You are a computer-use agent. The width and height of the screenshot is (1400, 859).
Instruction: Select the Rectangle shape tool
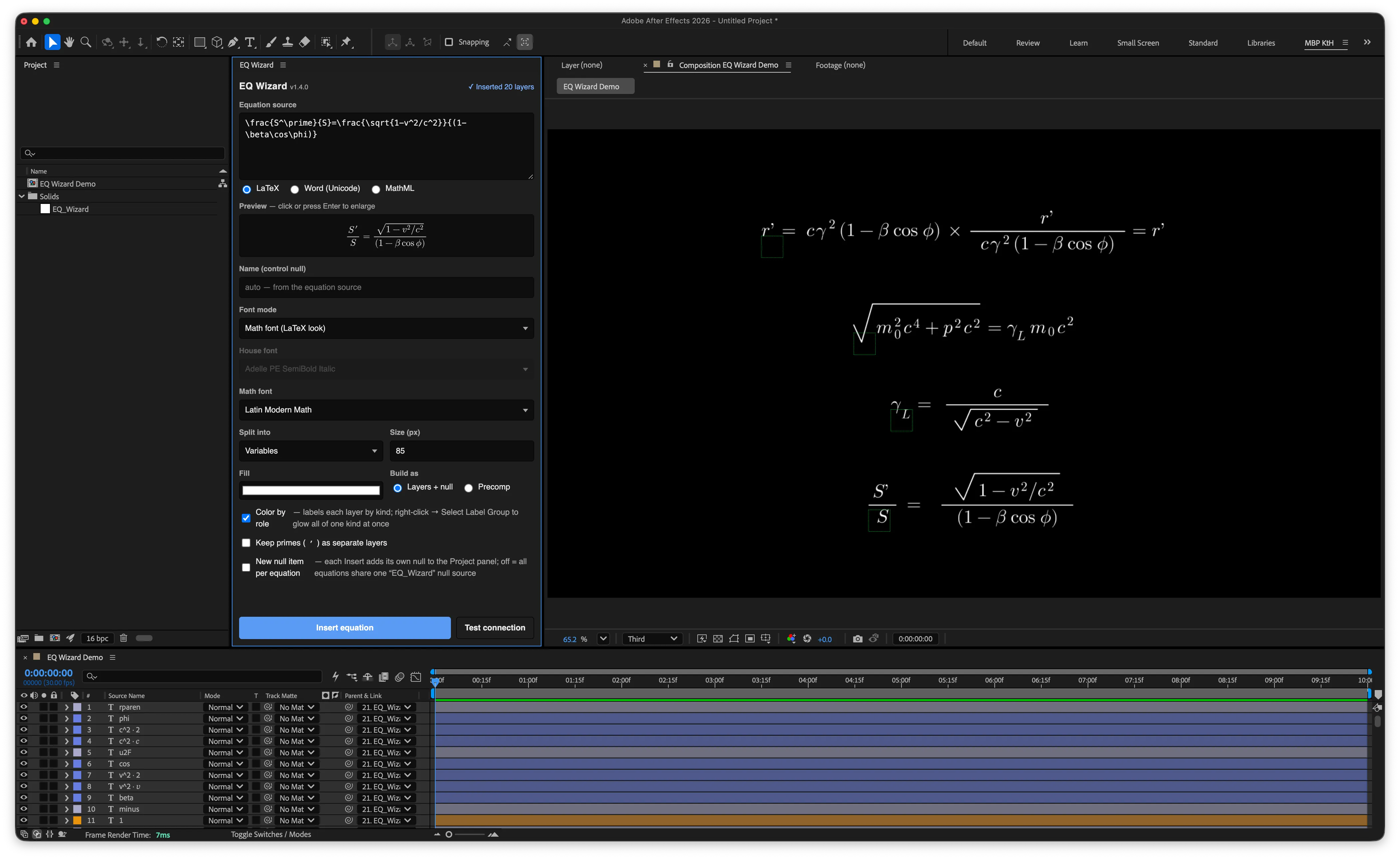pos(199,42)
